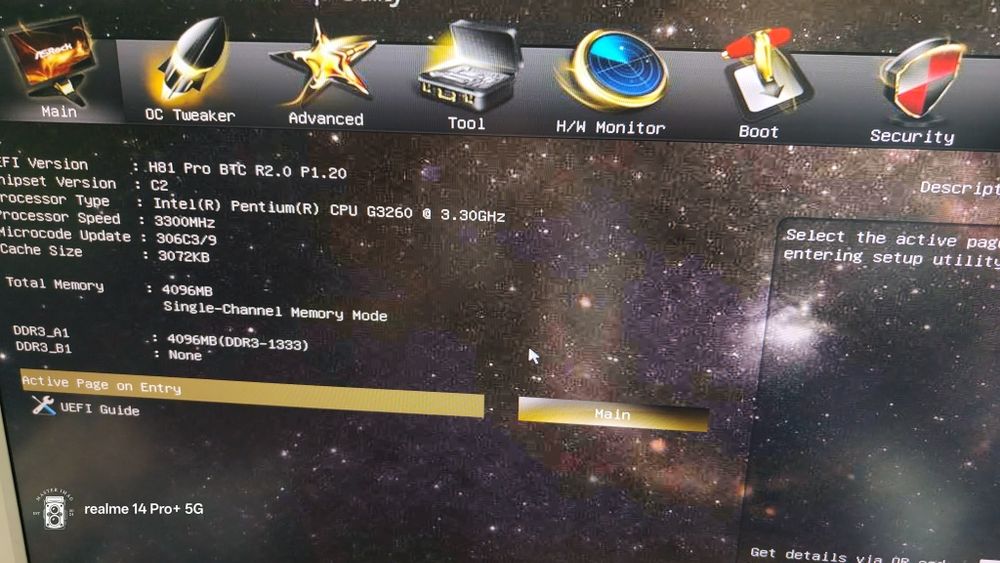Image resolution: width=1000 pixels, height=563 pixels.
Task: Switch to the Security tab label
Action: point(912,136)
